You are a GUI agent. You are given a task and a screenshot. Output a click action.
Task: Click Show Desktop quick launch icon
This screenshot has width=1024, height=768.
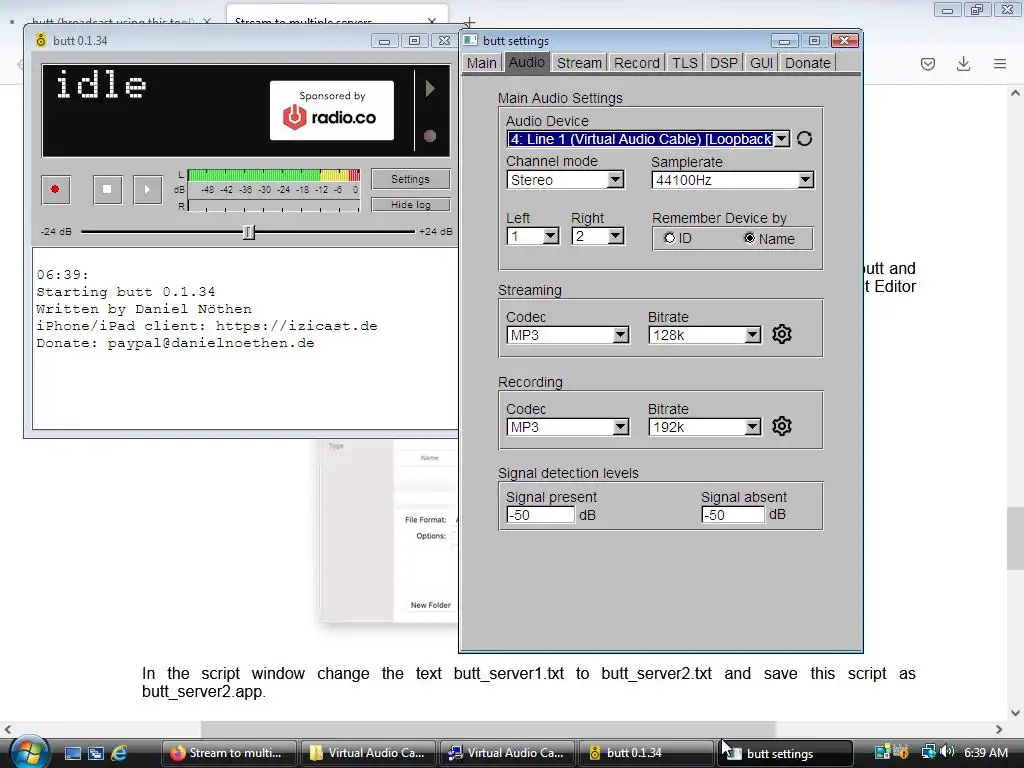point(72,753)
